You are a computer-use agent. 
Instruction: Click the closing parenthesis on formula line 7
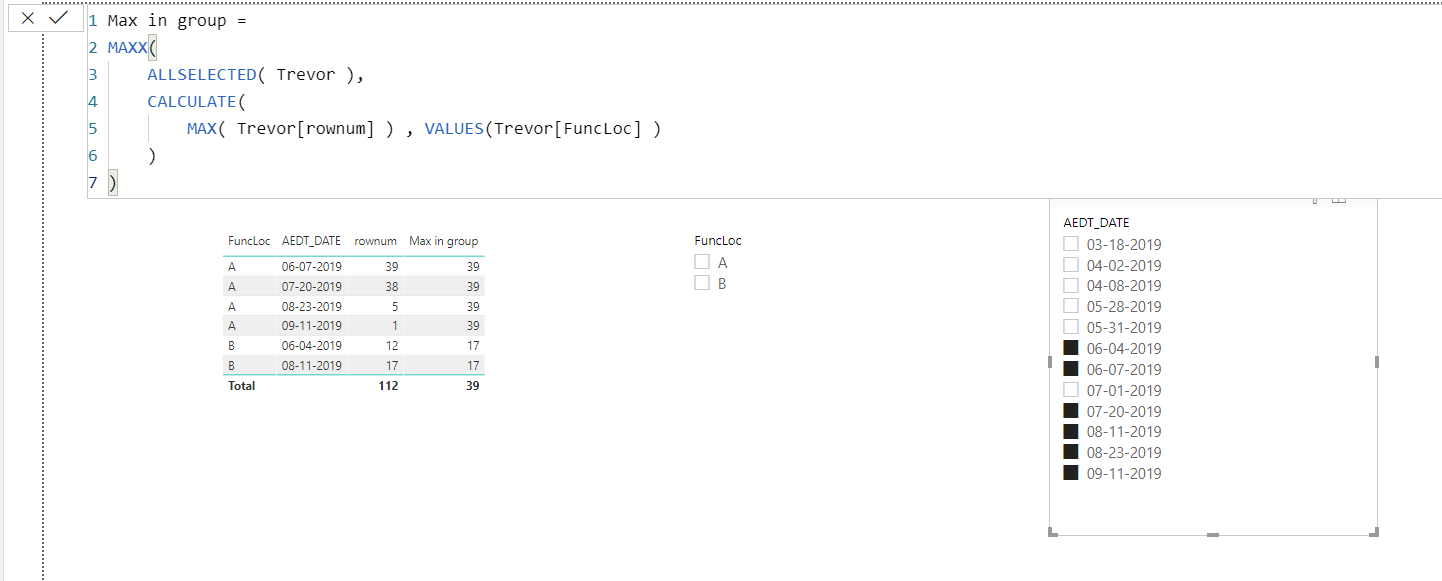point(113,183)
